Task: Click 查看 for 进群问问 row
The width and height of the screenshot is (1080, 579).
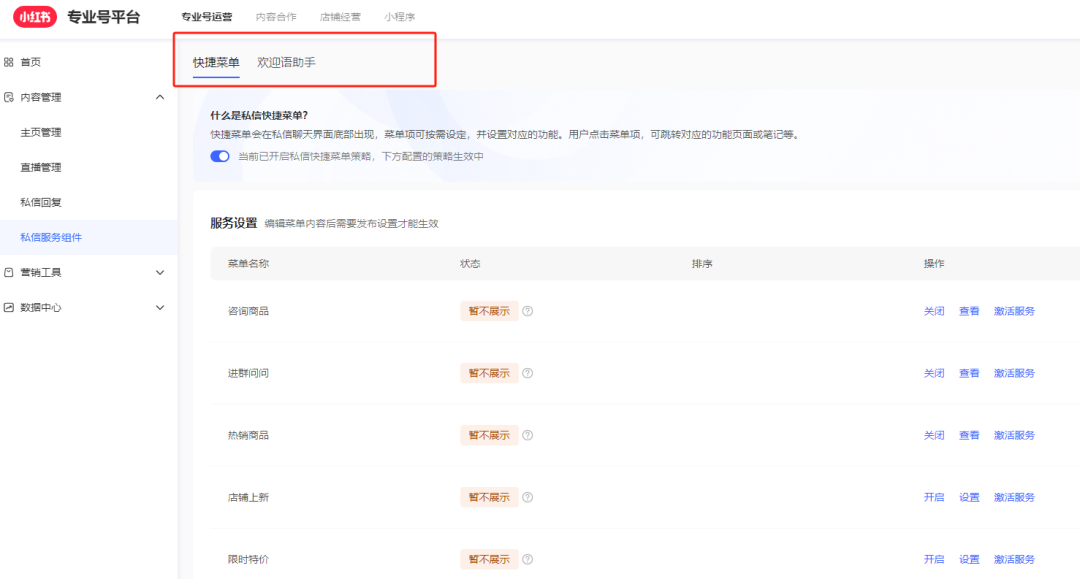Action: point(969,373)
